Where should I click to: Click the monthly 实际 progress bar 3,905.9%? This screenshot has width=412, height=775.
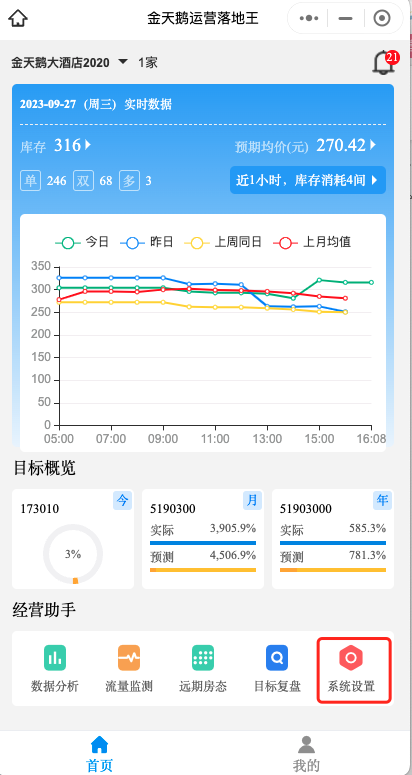203,543
